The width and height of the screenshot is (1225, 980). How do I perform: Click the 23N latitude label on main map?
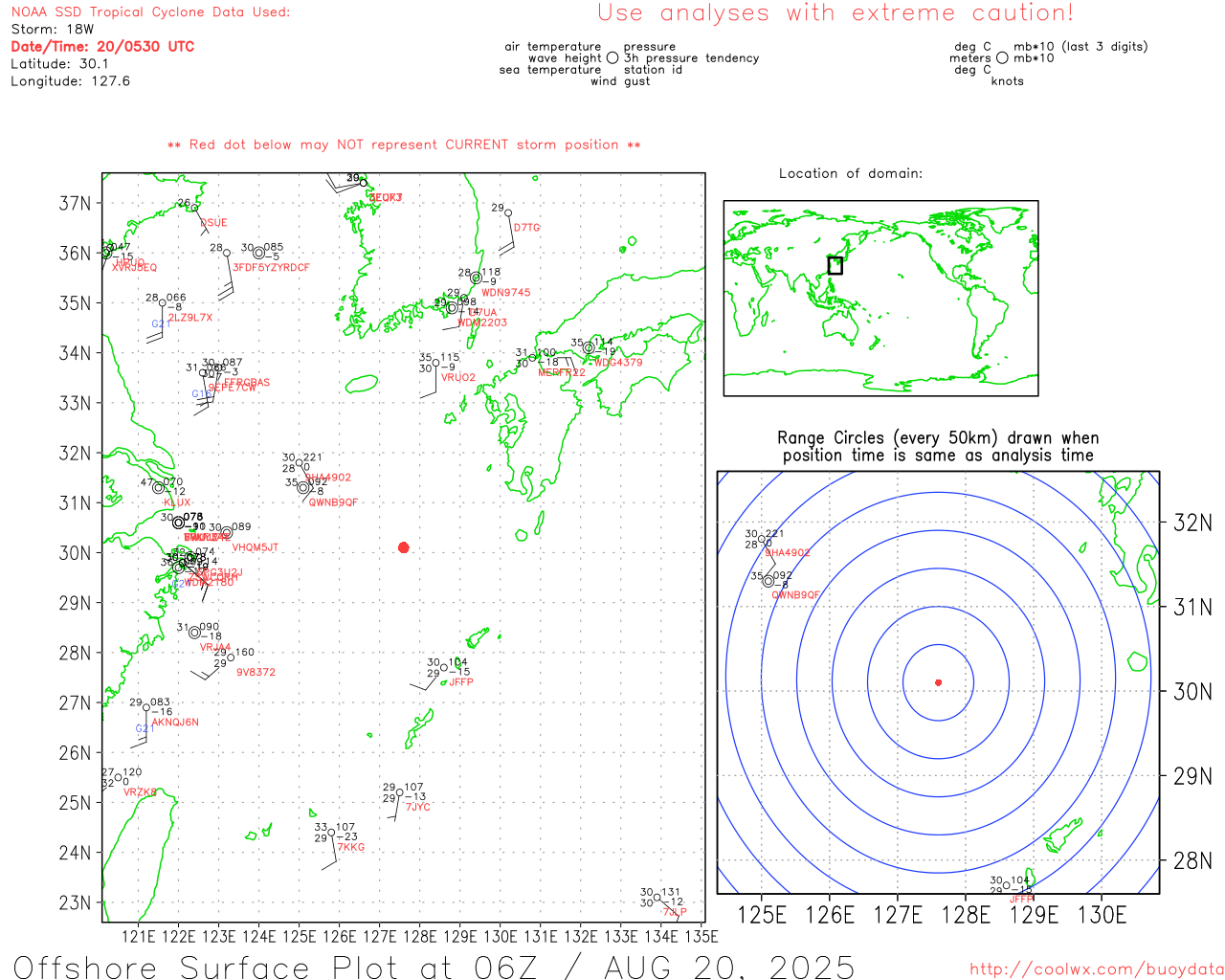[x=76, y=902]
